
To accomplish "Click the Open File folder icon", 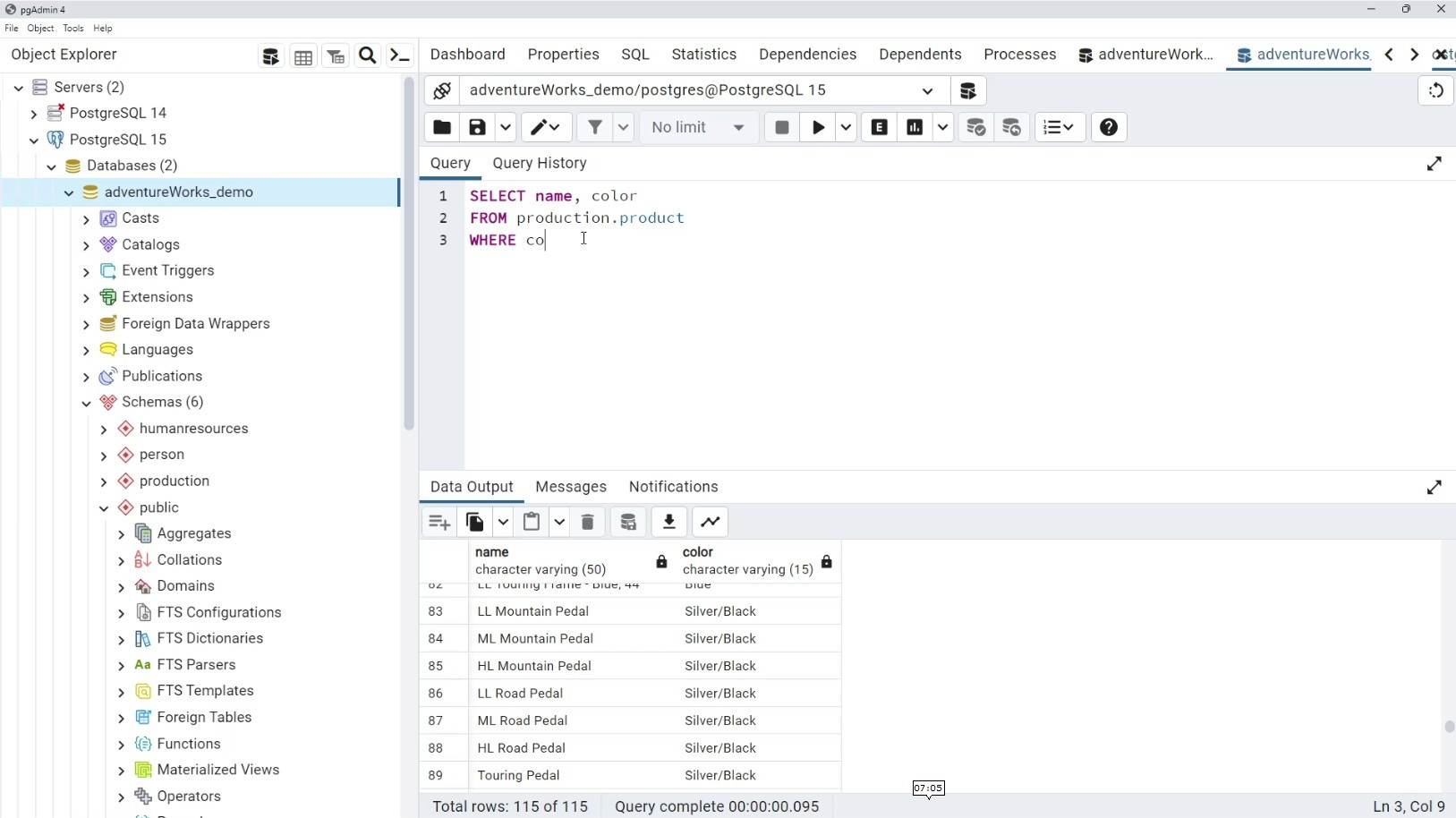I will [x=442, y=127].
